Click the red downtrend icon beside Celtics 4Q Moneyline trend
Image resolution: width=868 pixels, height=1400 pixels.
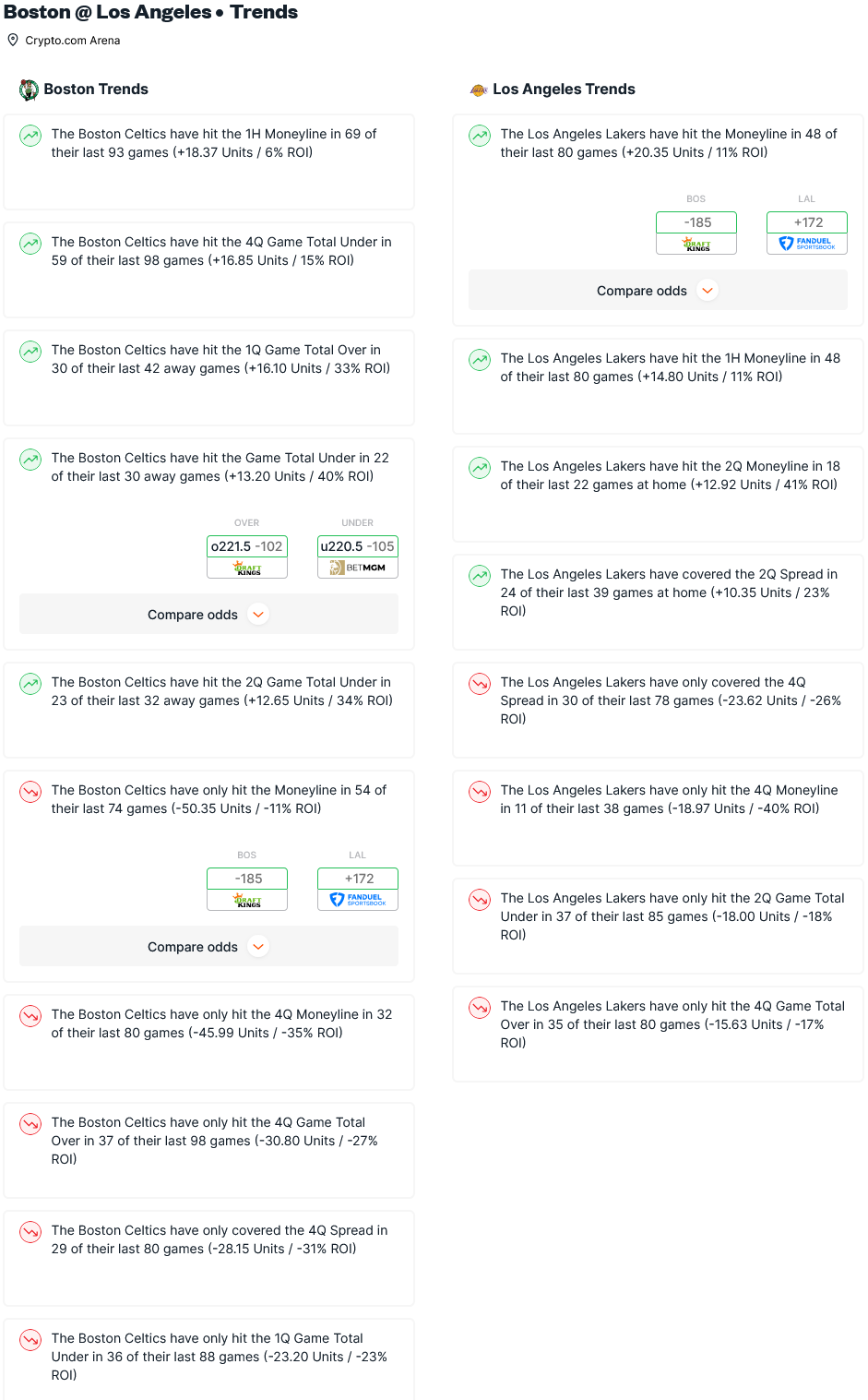pos(30,1016)
